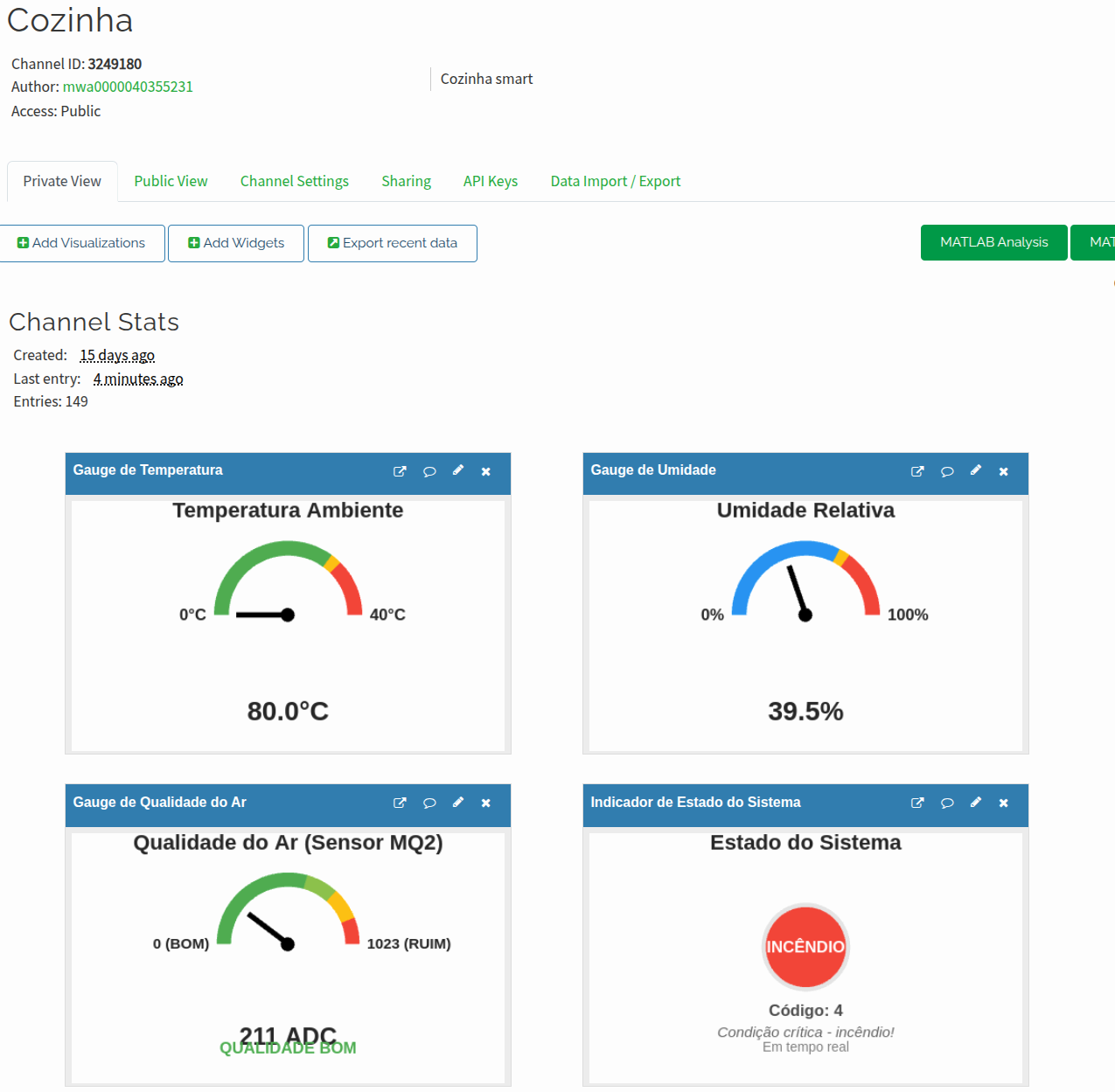Open the Channel Settings tab

tap(294, 181)
